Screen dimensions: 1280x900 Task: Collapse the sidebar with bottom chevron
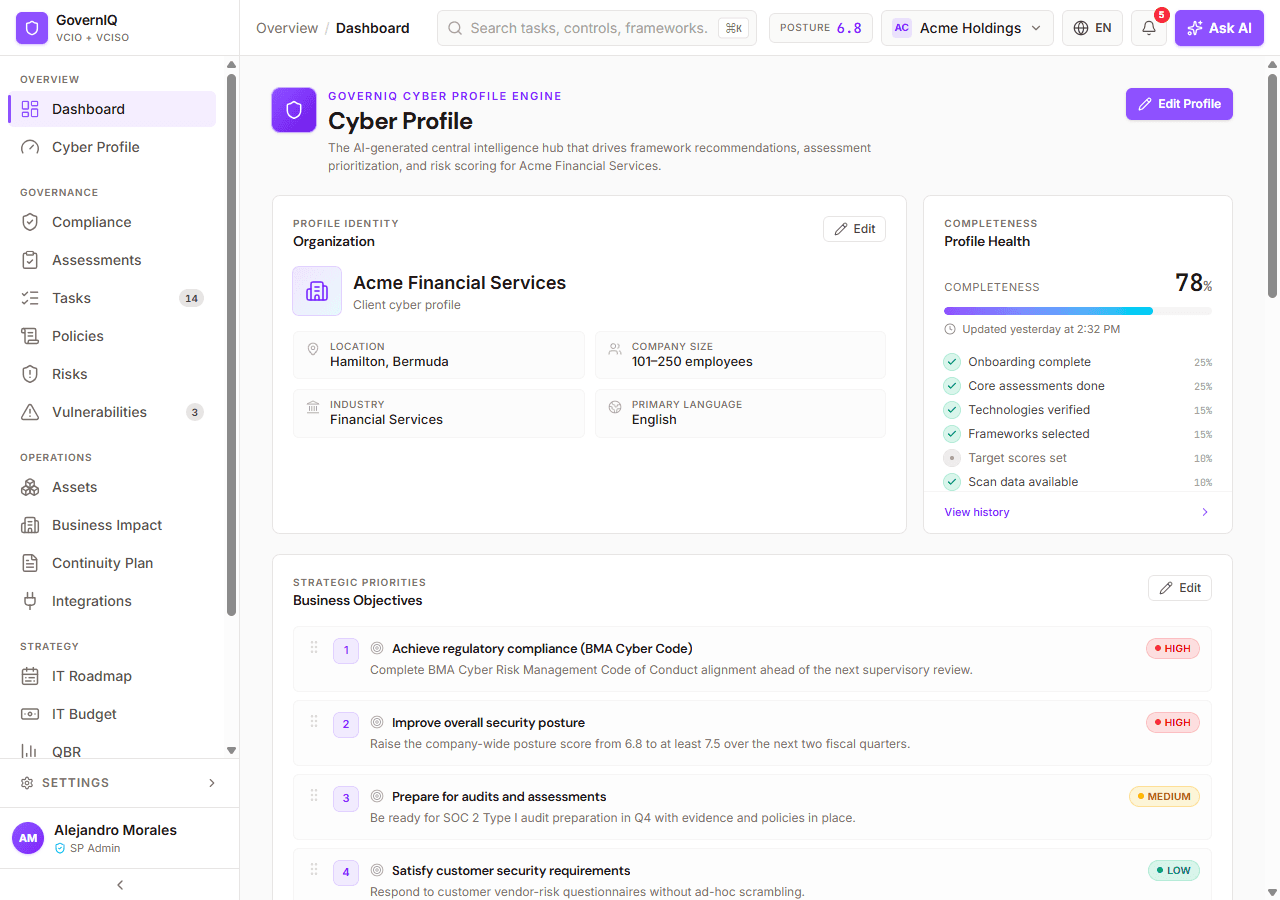point(120,885)
